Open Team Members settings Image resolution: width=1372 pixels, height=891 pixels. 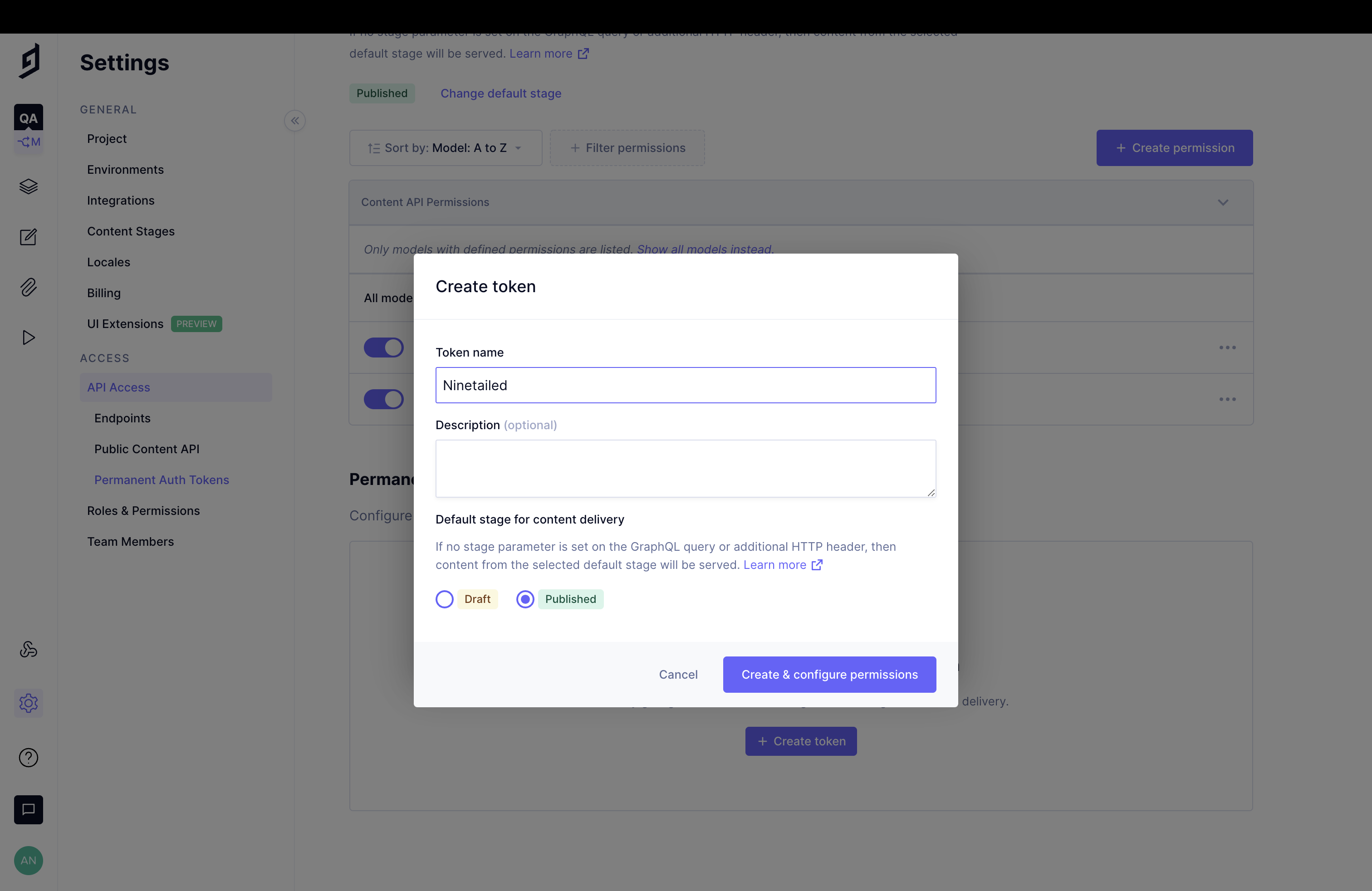pos(130,542)
